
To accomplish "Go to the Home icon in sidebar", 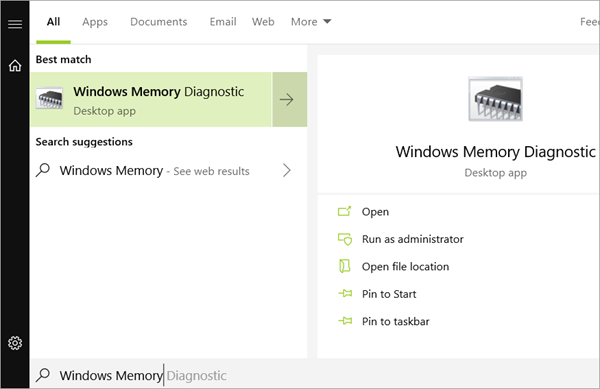I will (x=15, y=65).
